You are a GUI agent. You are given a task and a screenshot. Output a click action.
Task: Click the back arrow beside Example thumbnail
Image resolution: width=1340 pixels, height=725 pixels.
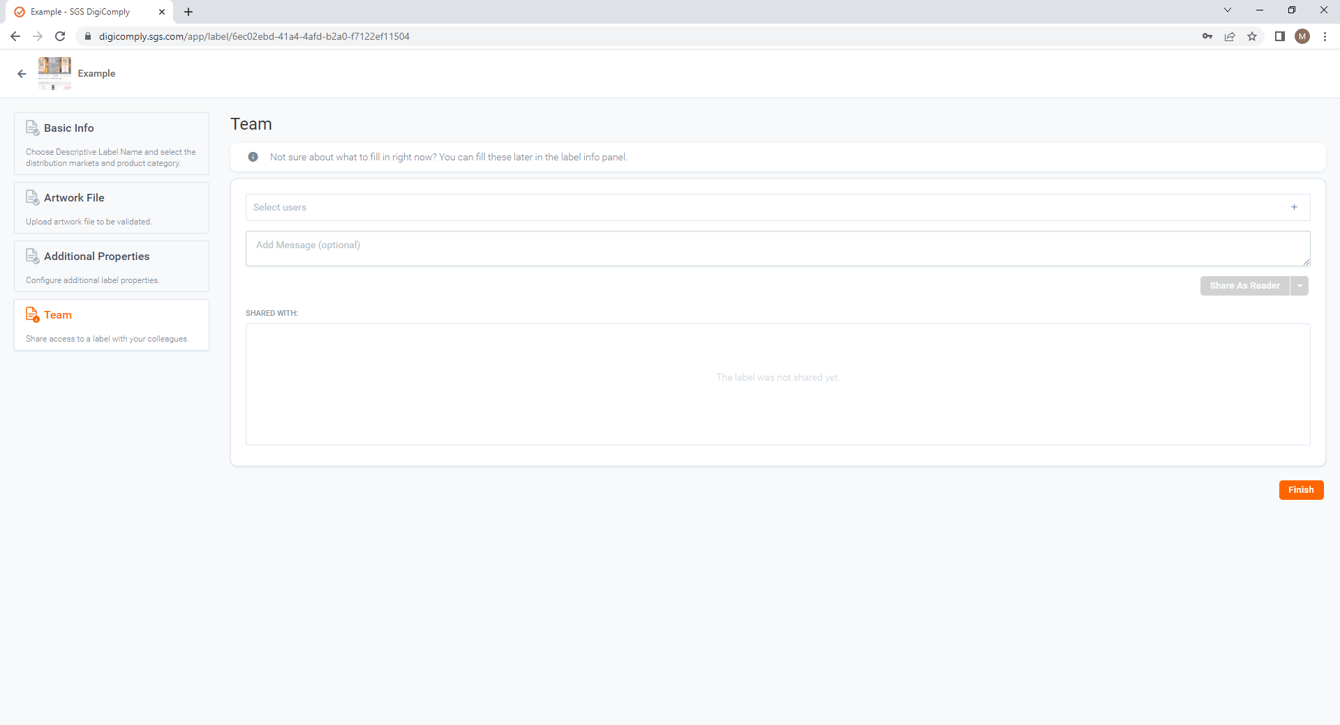[x=22, y=74]
